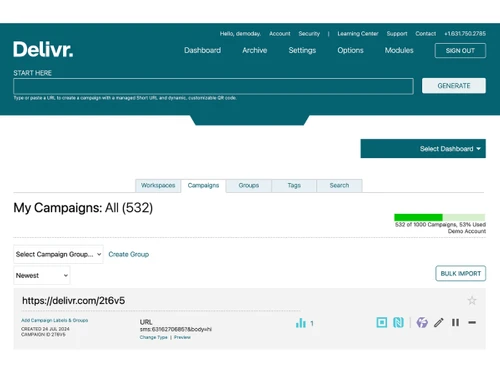Screen dimensions: 500x375
Task: Click the campaign usage progress bar
Action: pyautogui.click(x=439, y=217)
